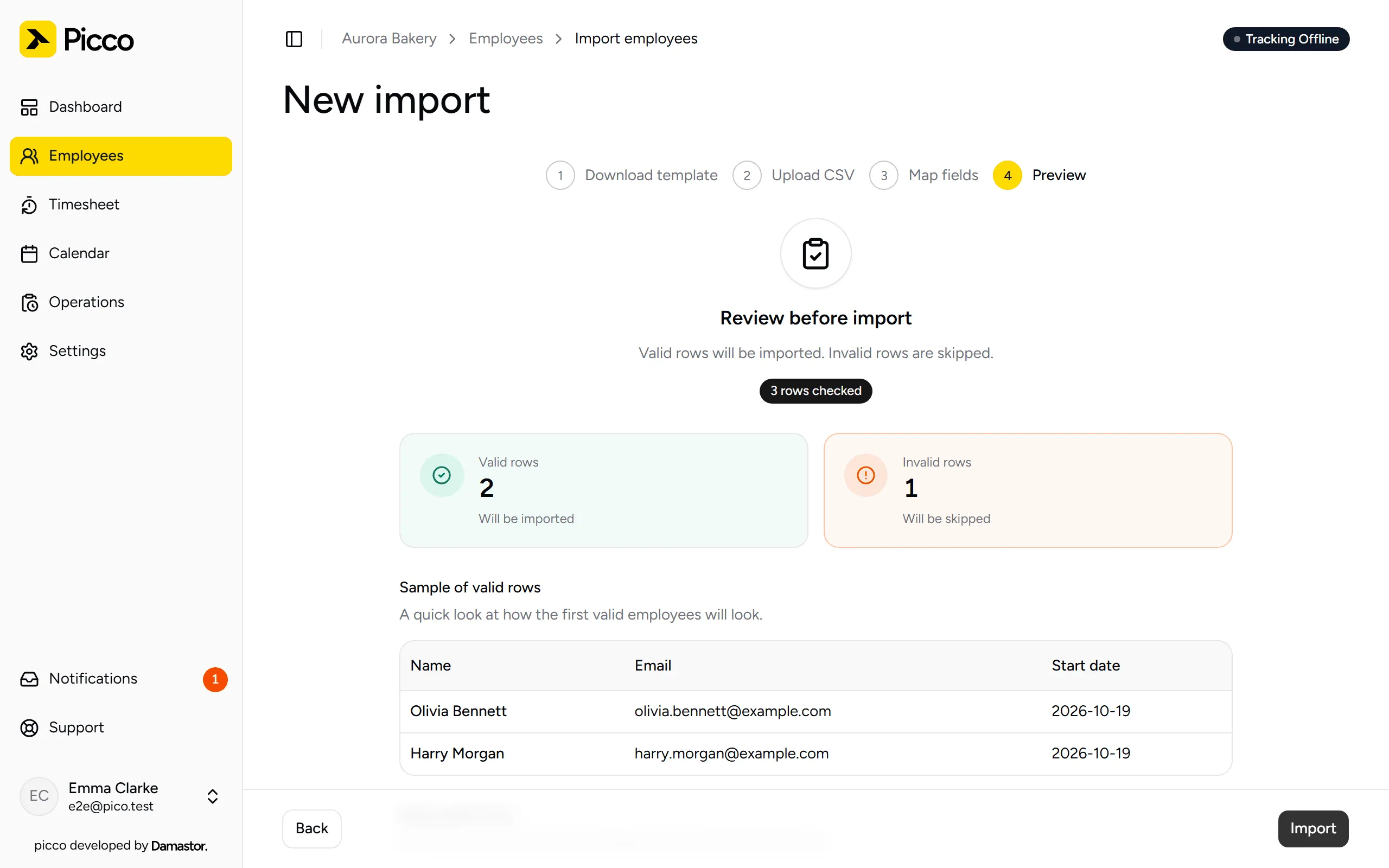The width and height of the screenshot is (1389, 868).
Task: Click the Calendar icon in sidebar
Action: coord(29,254)
